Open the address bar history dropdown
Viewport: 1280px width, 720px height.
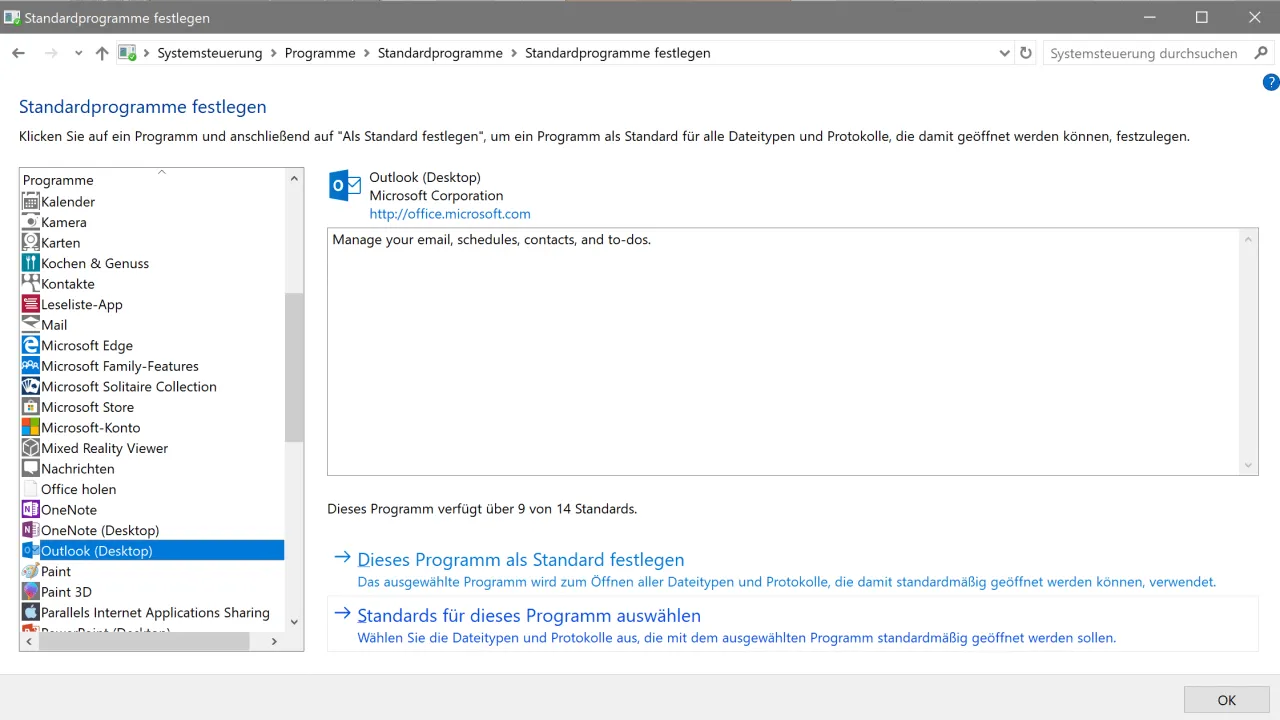1005,53
